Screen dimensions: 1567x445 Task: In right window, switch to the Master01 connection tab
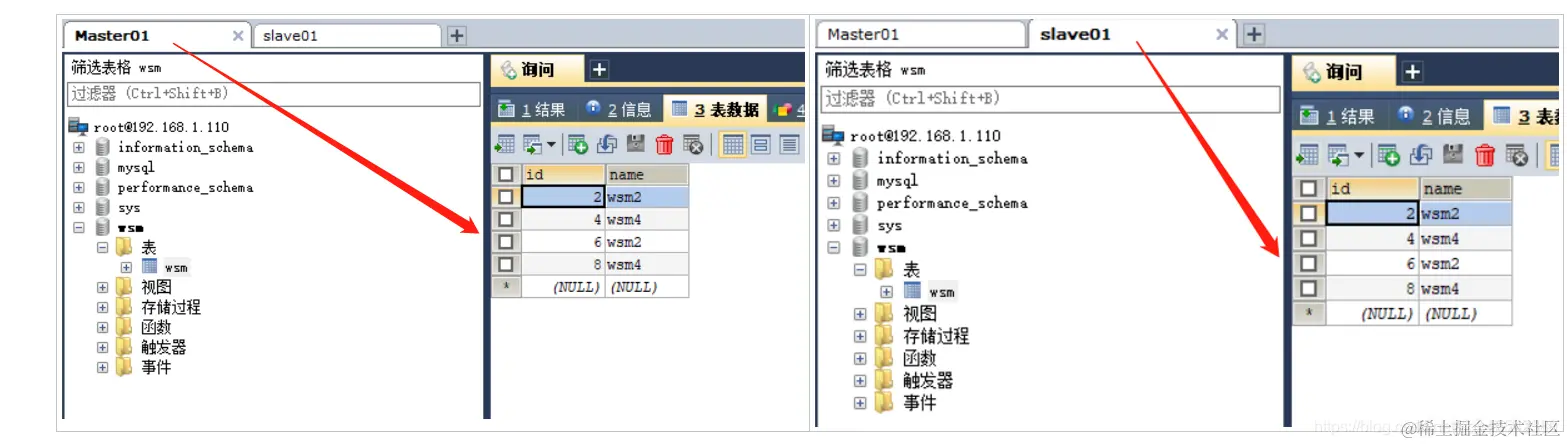[919, 34]
